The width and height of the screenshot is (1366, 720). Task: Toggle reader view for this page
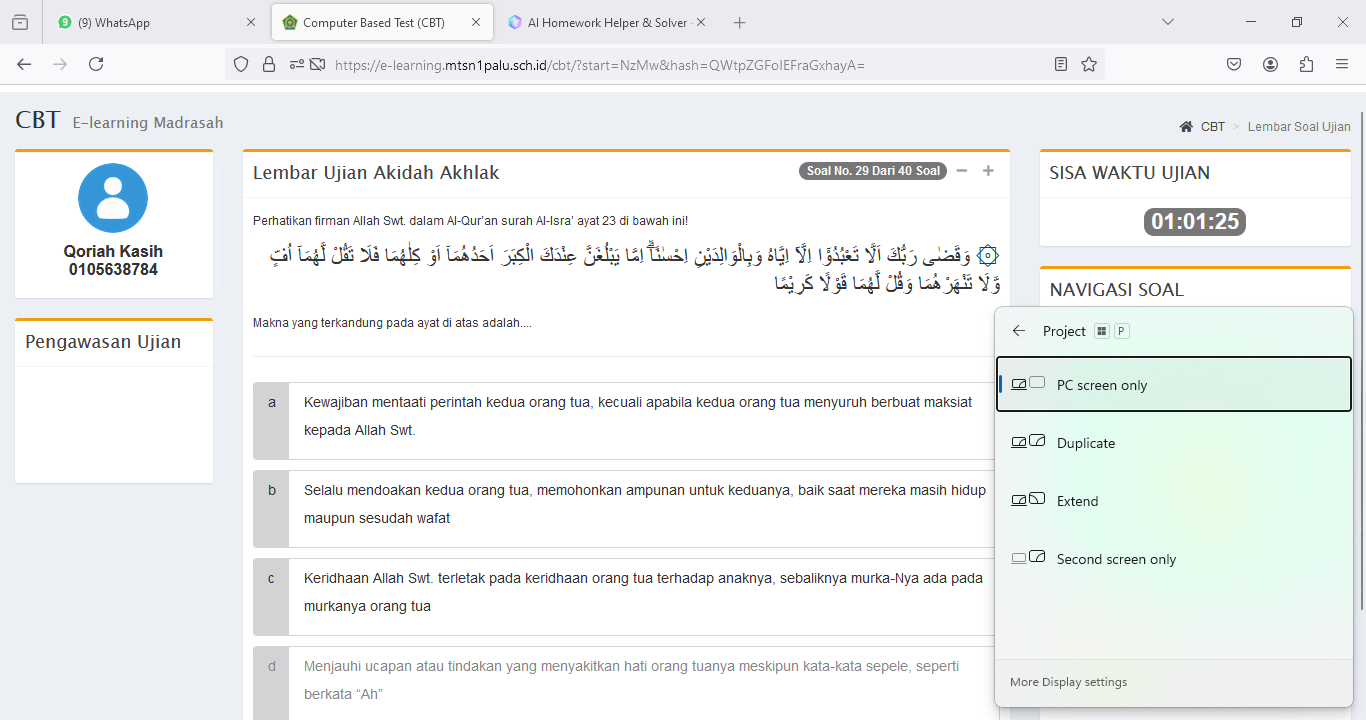click(x=1061, y=64)
